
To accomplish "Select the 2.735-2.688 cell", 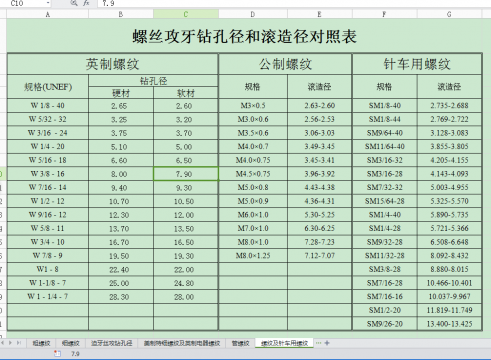I will (449, 106).
